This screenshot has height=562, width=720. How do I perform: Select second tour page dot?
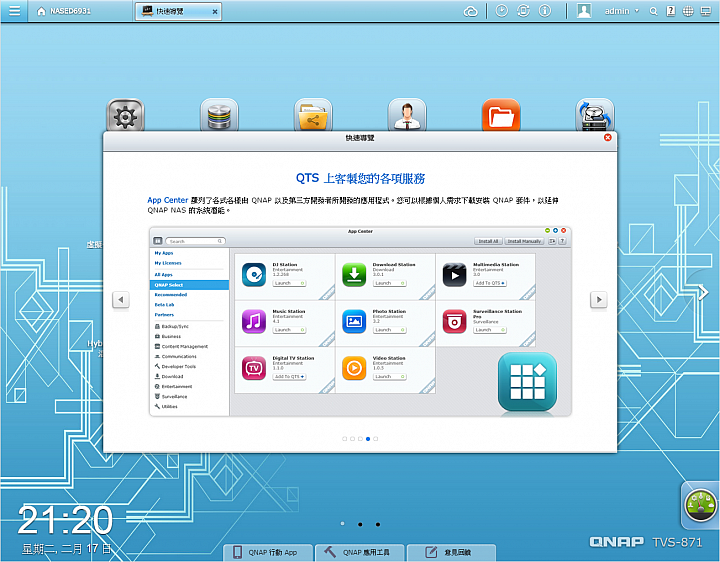click(352, 439)
